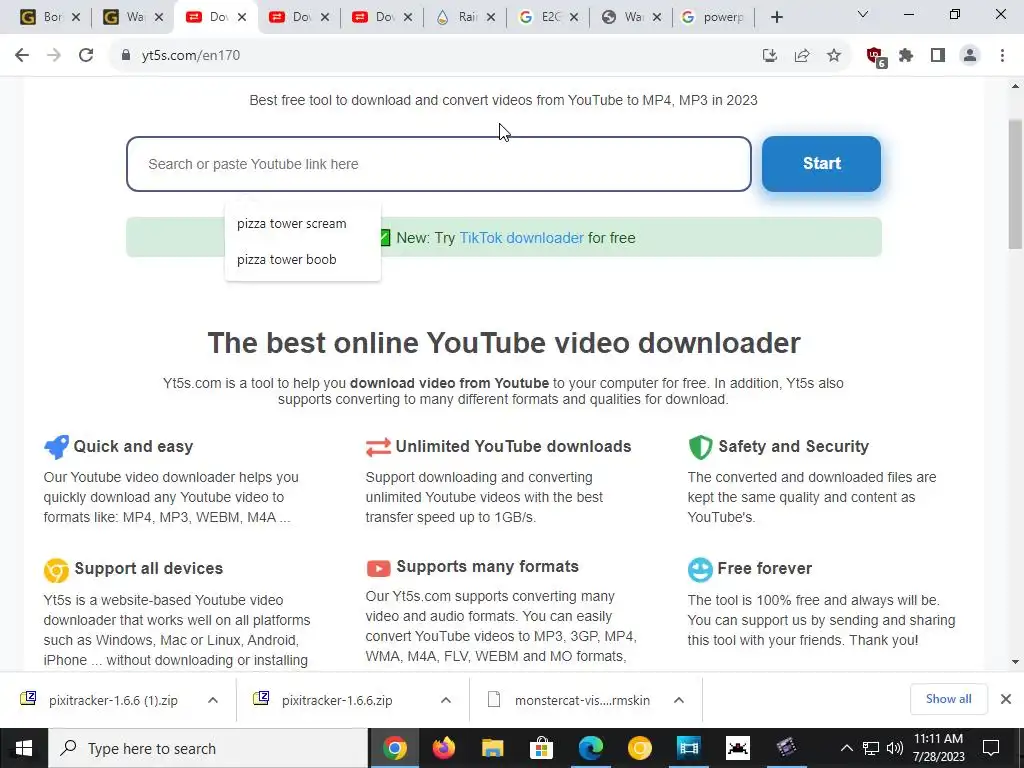
Task: Click the Chrome icon by Support all devices
Action: click(x=56, y=569)
